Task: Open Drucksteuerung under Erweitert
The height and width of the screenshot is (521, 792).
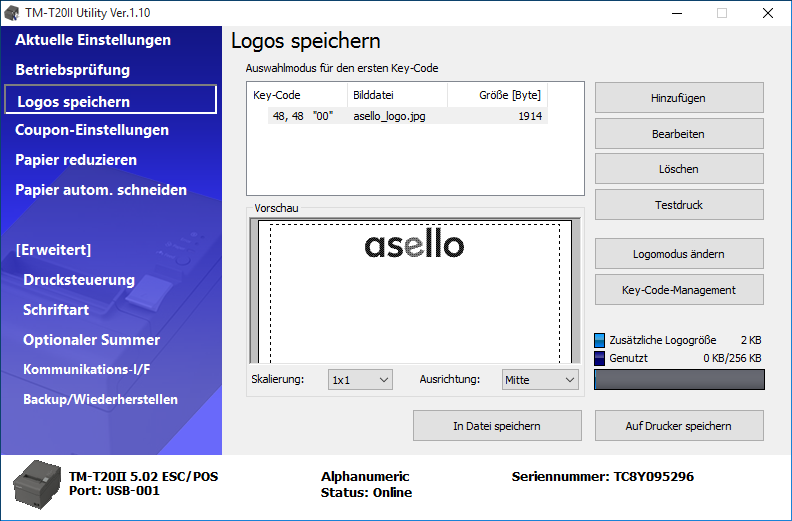Action: click(x=79, y=280)
